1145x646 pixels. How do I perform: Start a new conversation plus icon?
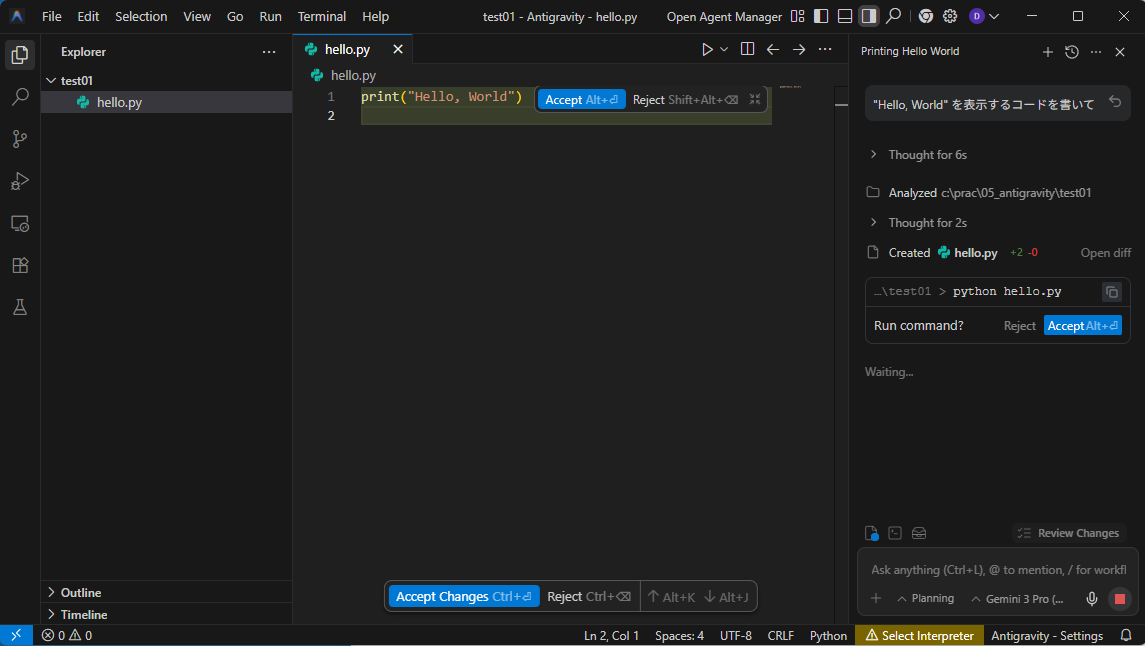(x=1048, y=52)
